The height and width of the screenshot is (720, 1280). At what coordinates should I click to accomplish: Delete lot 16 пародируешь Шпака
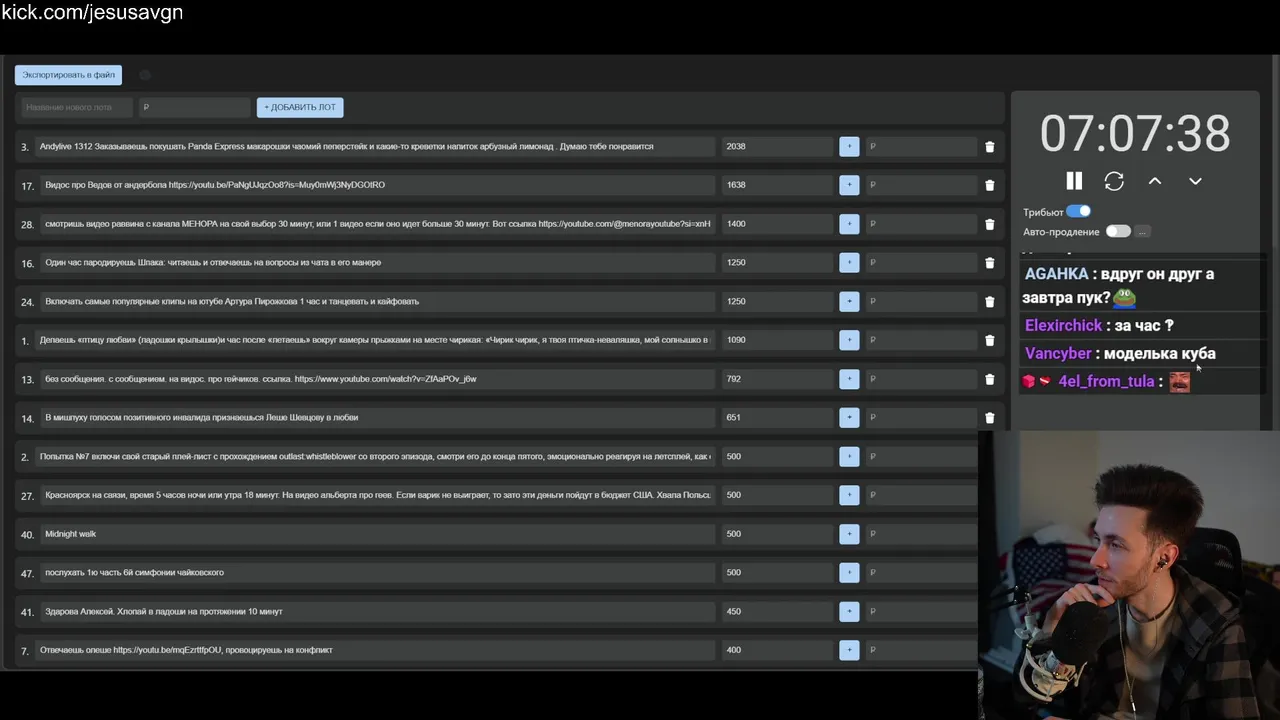[x=990, y=263]
